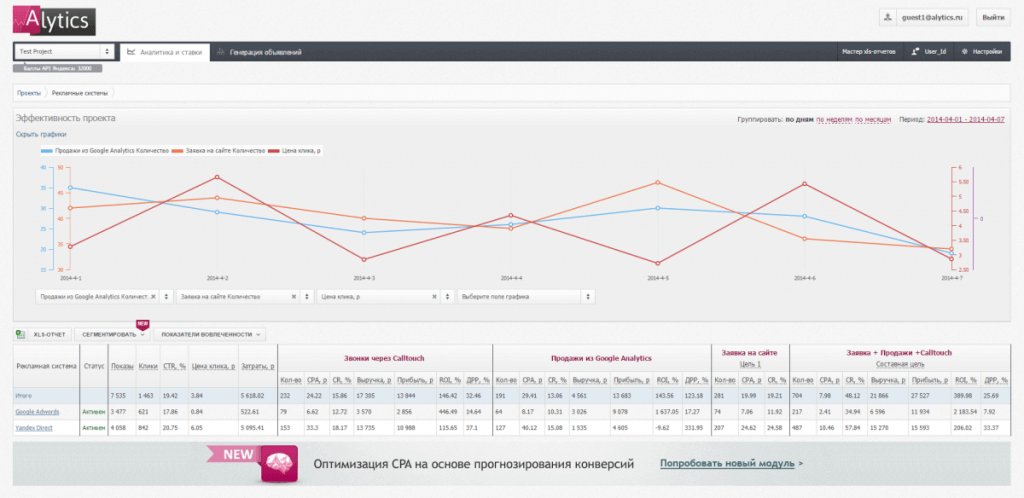The image size is (1024, 498).
Task: Toggle the Заявка на сайте Количество legend series
Action: coord(218,151)
